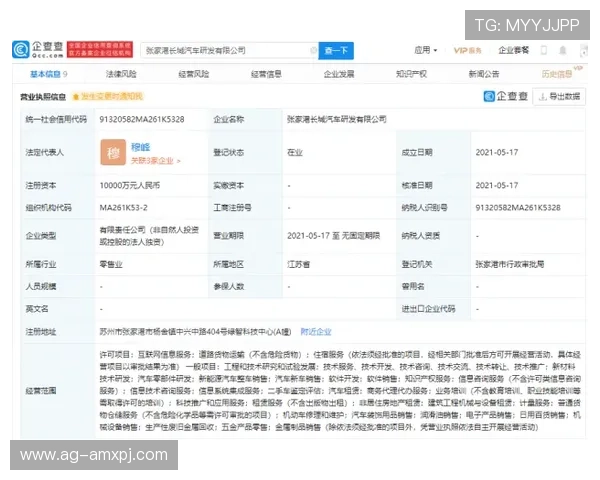The height and width of the screenshot is (480, 600).
Task: Click the registered capital 10000万元人民币
Action: tap(130, 186)
